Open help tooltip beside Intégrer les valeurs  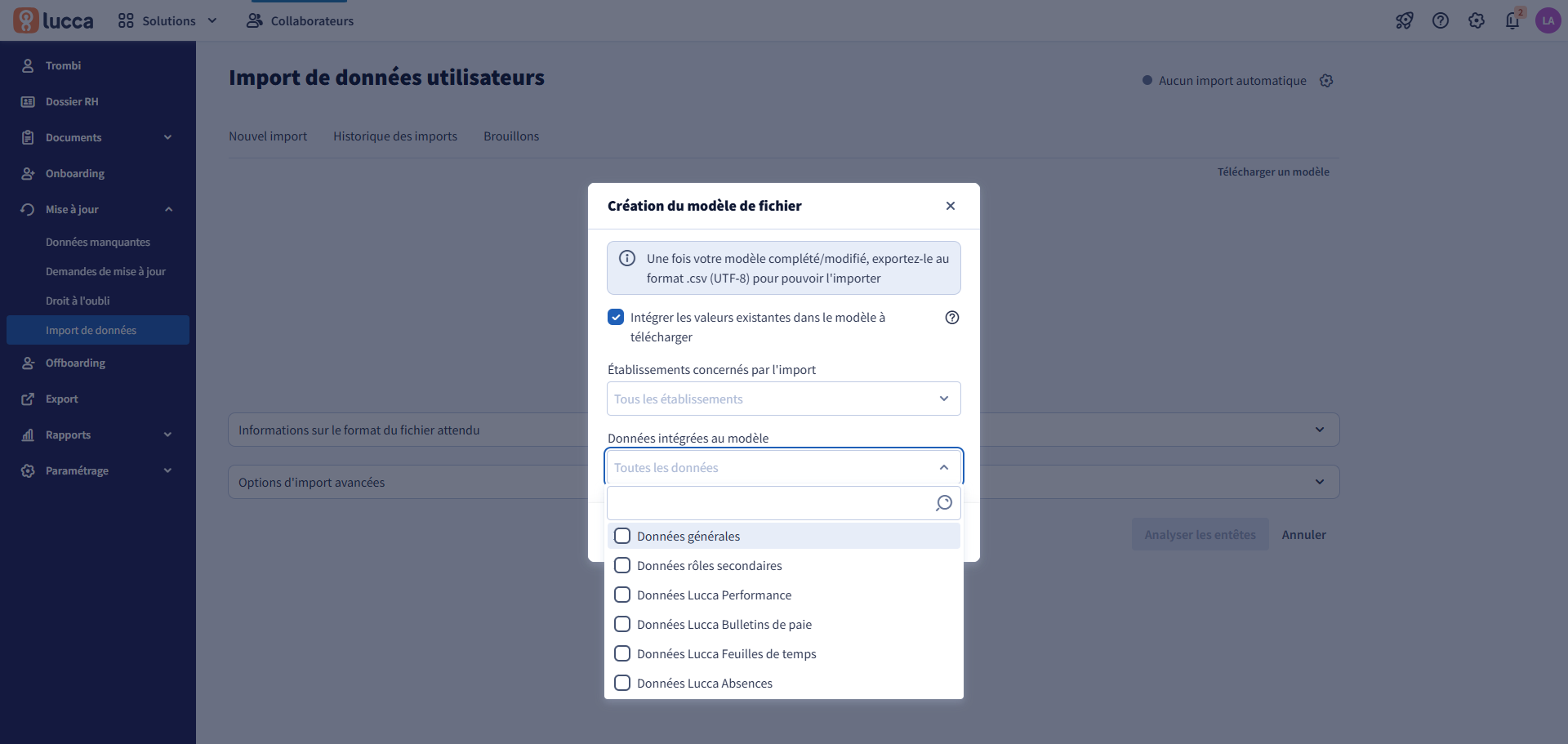coord(952,318)
